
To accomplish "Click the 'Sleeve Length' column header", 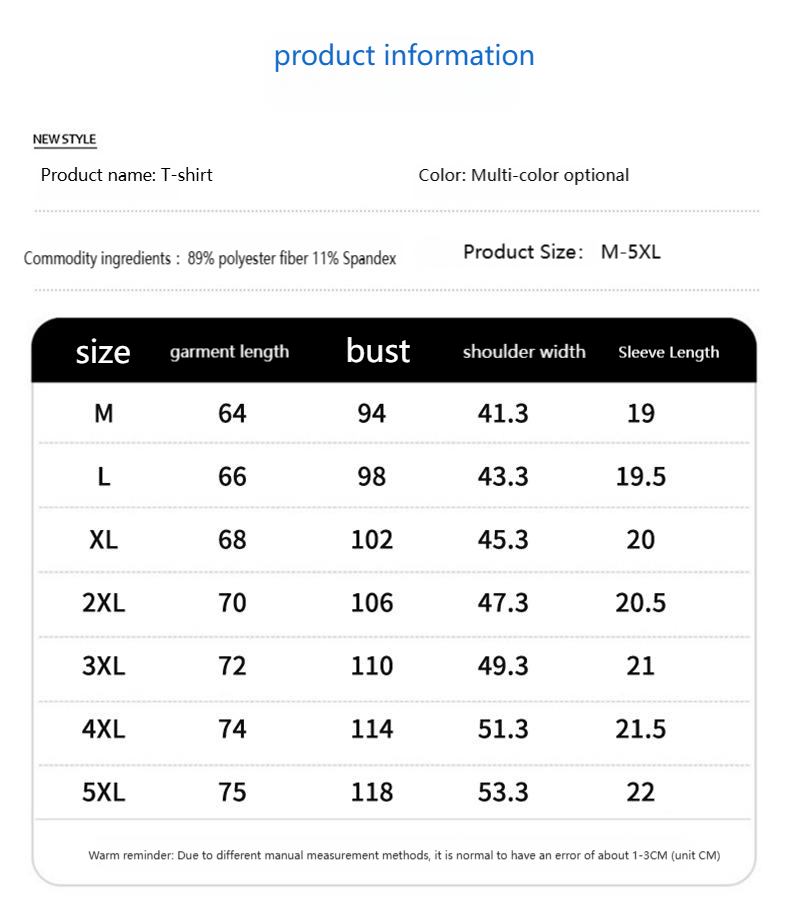I will (x=669, y=352).
